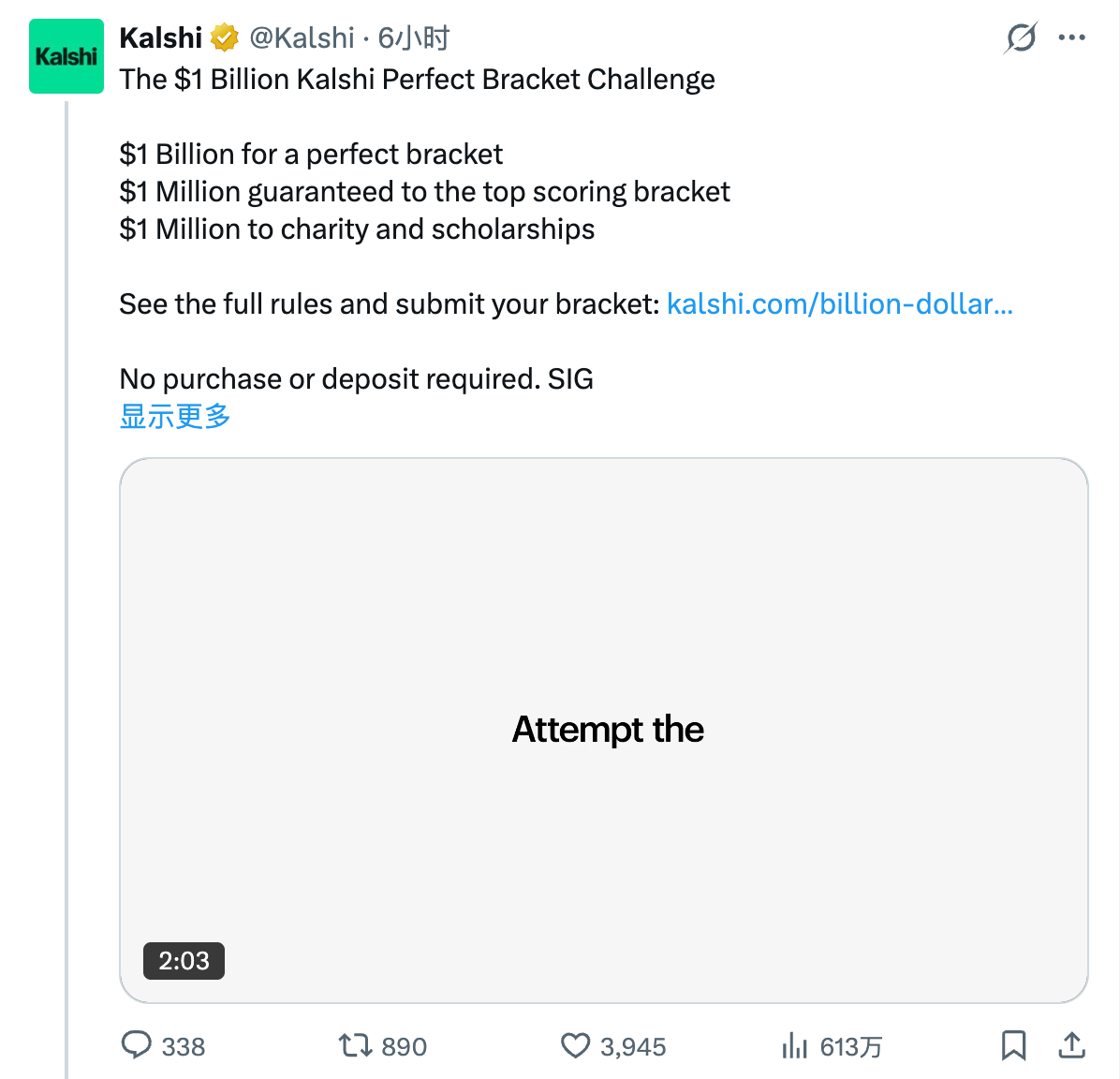Click the Grok icon on the tweet
Image resolution: width=1120 pixels, height=1079 pixels.
click(x=1021, y=37)
